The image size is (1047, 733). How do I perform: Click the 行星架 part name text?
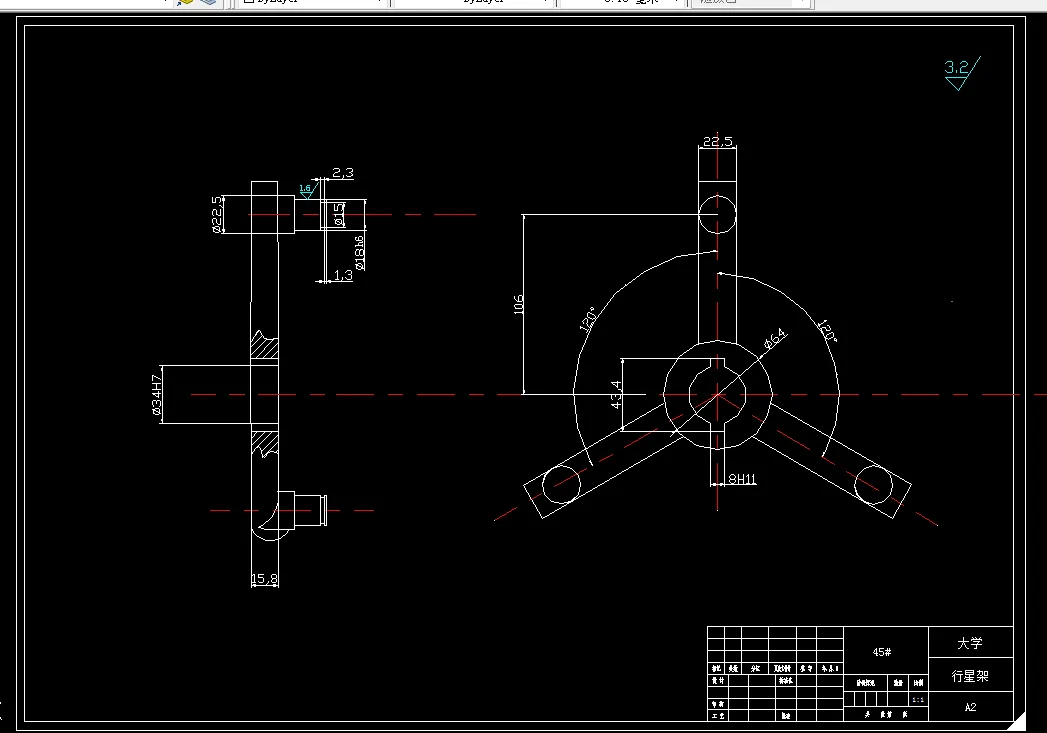(x=970, y=676)
